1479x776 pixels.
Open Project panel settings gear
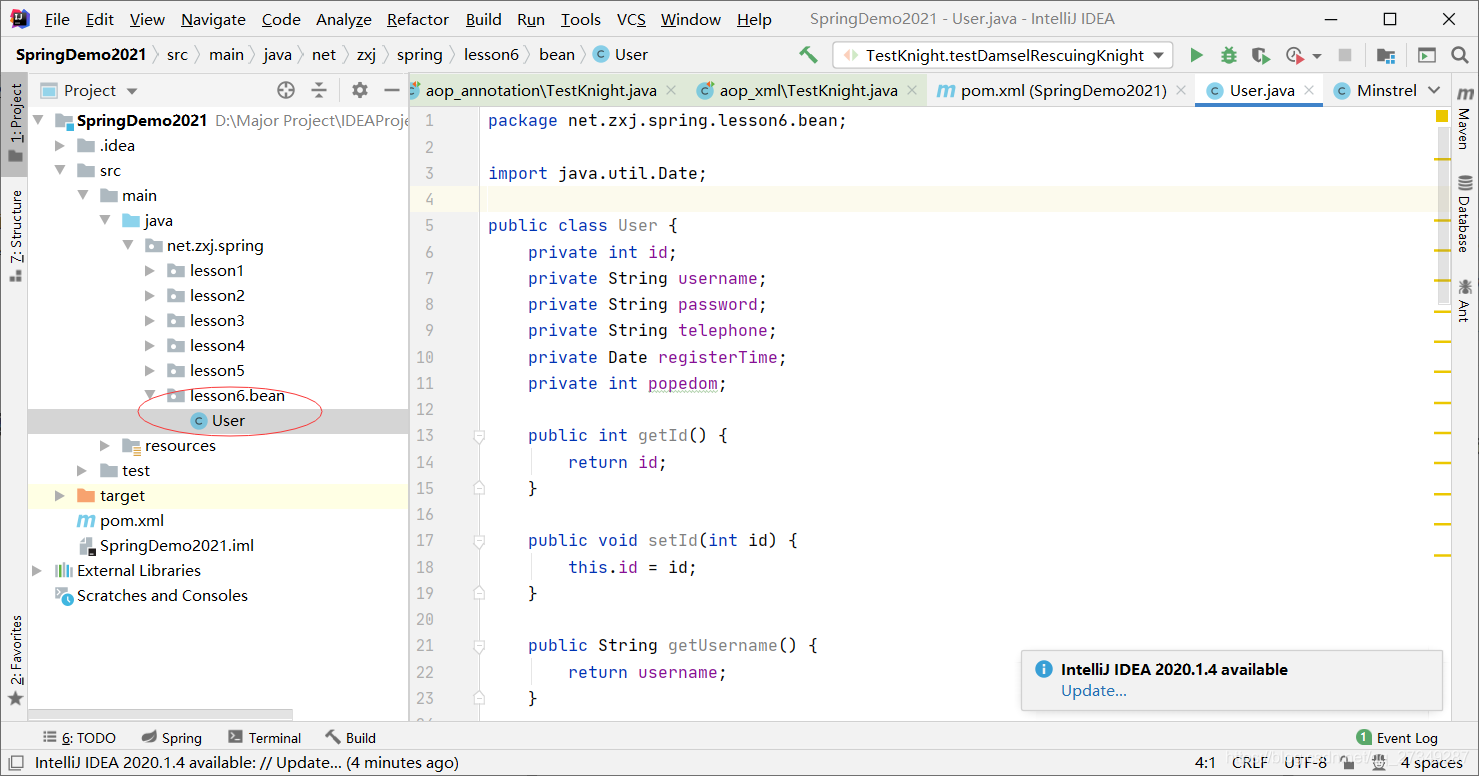click(360, 90)
